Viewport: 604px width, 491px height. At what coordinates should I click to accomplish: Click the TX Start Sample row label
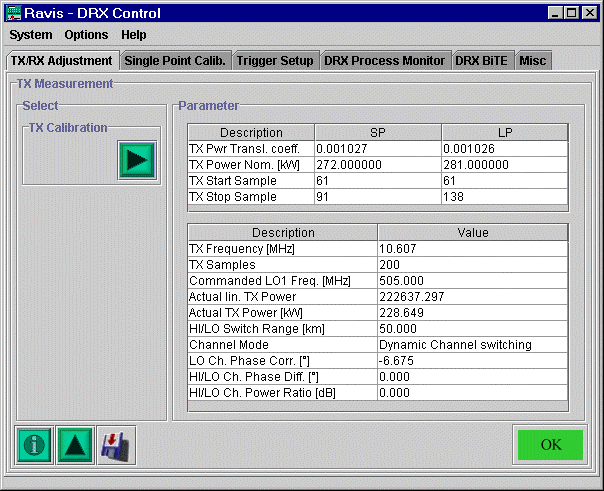pyautogui.click(x=251, y=181)
